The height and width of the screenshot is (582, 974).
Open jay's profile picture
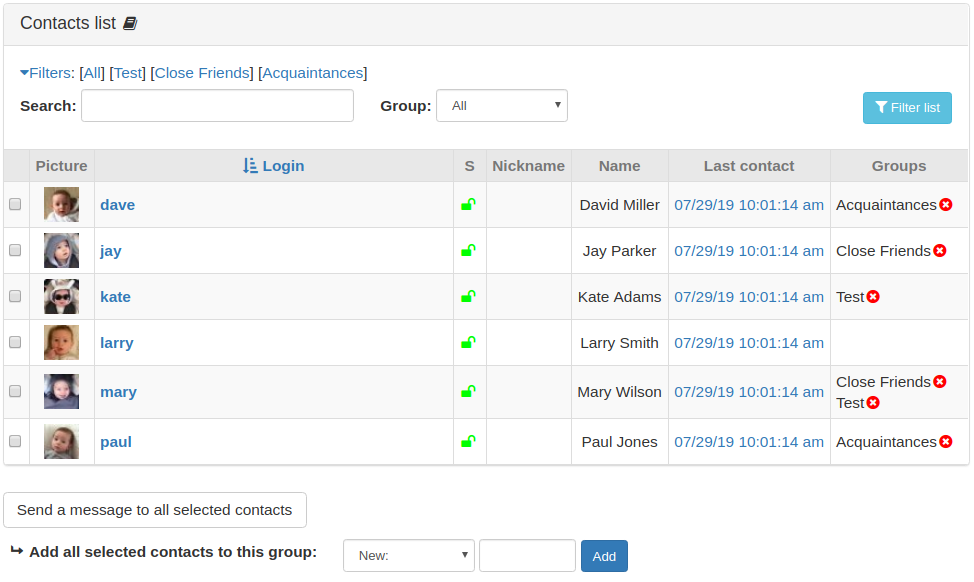coord(61,250)
